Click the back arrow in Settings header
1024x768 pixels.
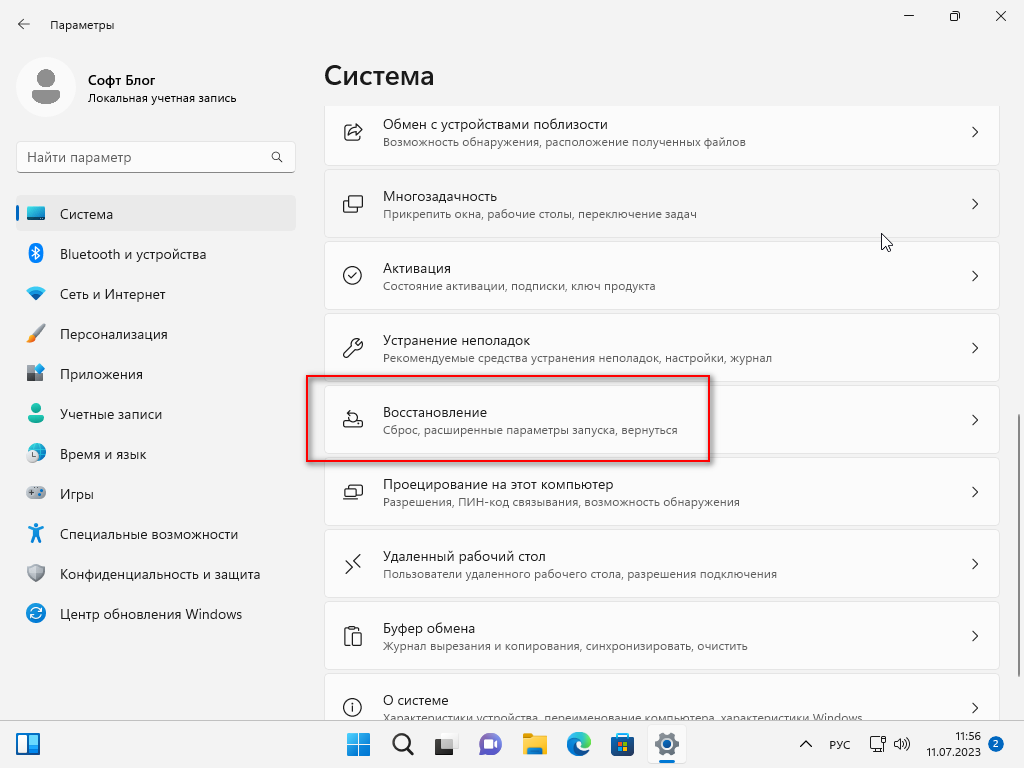coord(24,24)
